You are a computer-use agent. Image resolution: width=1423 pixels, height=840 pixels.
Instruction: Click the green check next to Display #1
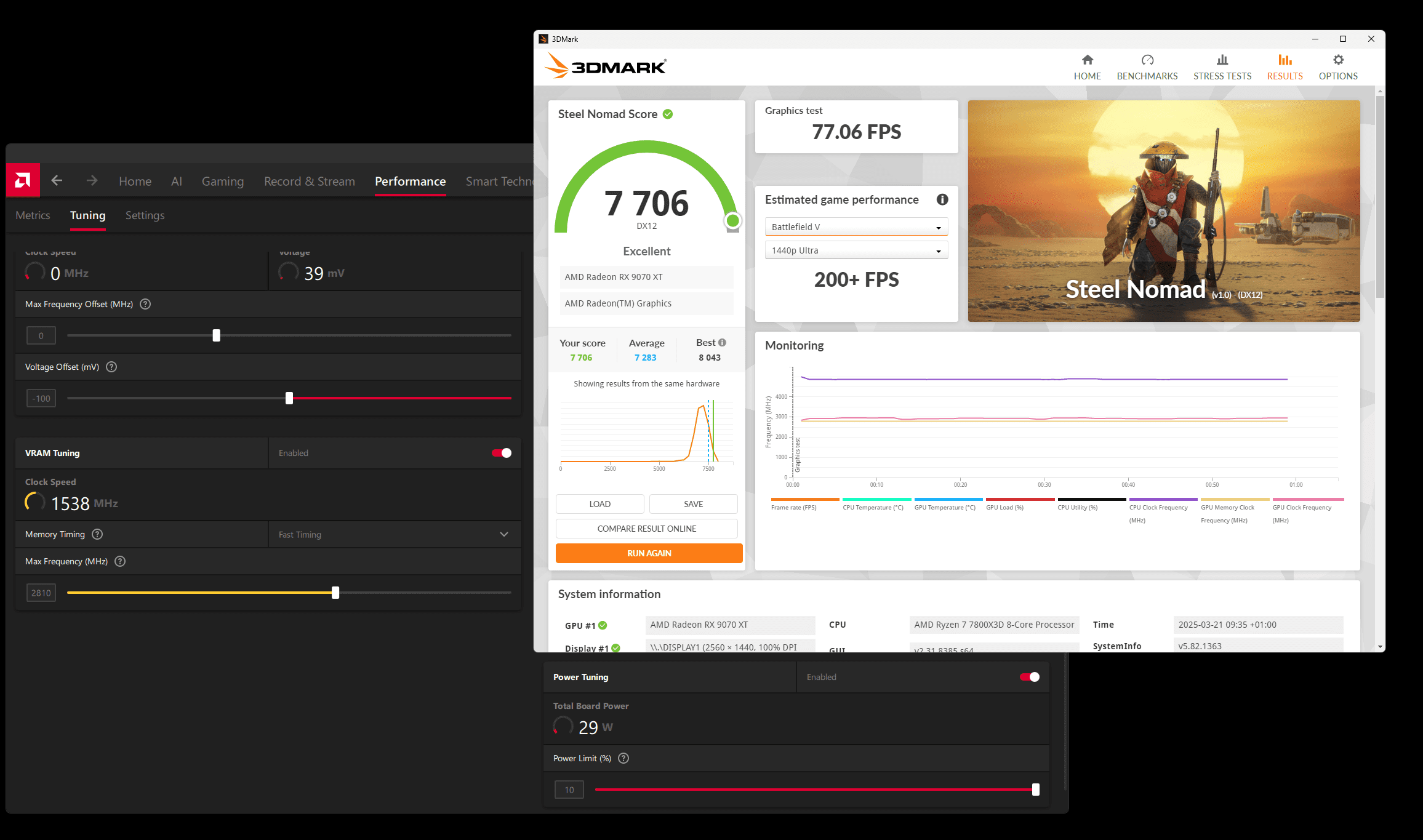pyautogui.click(x=616, y=648)
